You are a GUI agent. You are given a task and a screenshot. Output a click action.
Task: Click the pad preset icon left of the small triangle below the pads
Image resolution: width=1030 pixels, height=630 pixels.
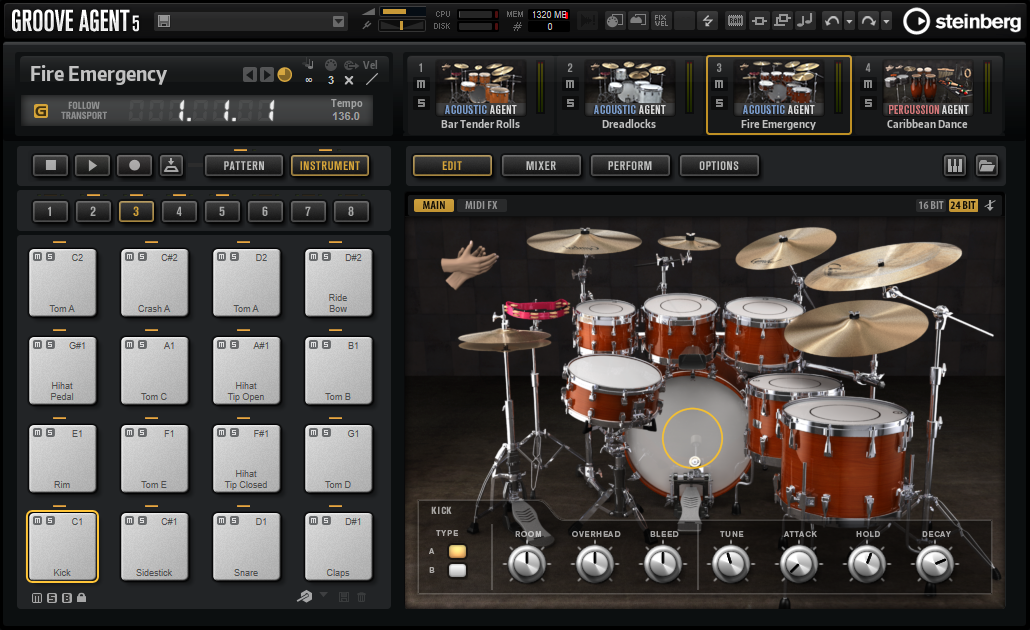click(x=305, y=596)
